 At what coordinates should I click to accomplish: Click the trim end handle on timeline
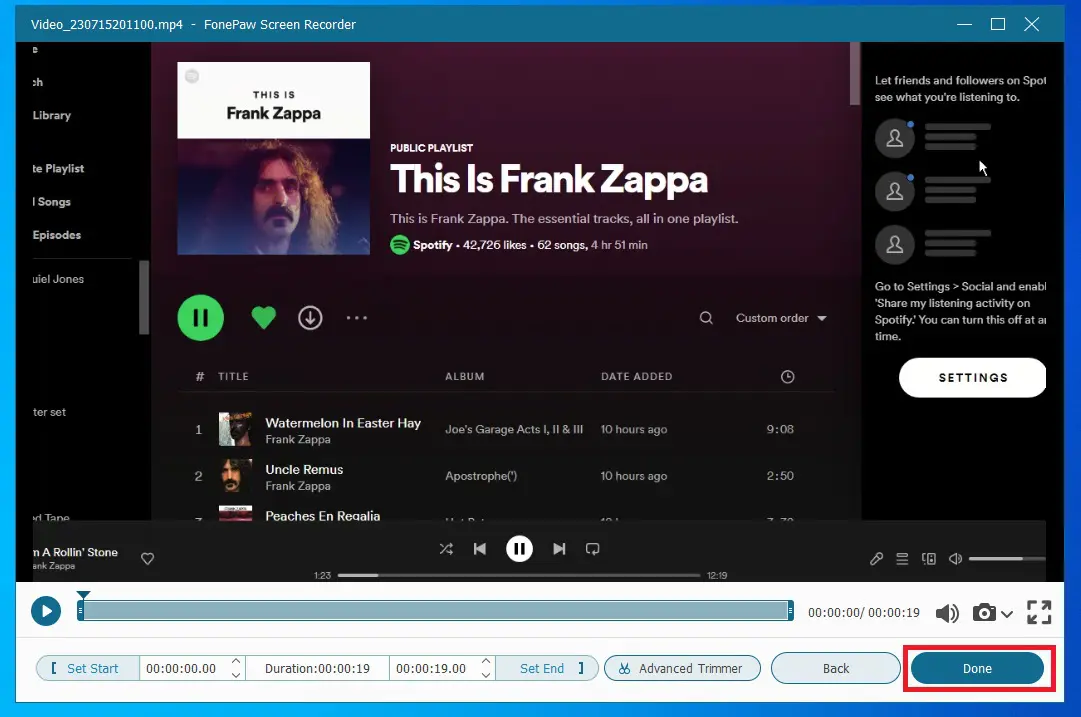pos(790,610)
